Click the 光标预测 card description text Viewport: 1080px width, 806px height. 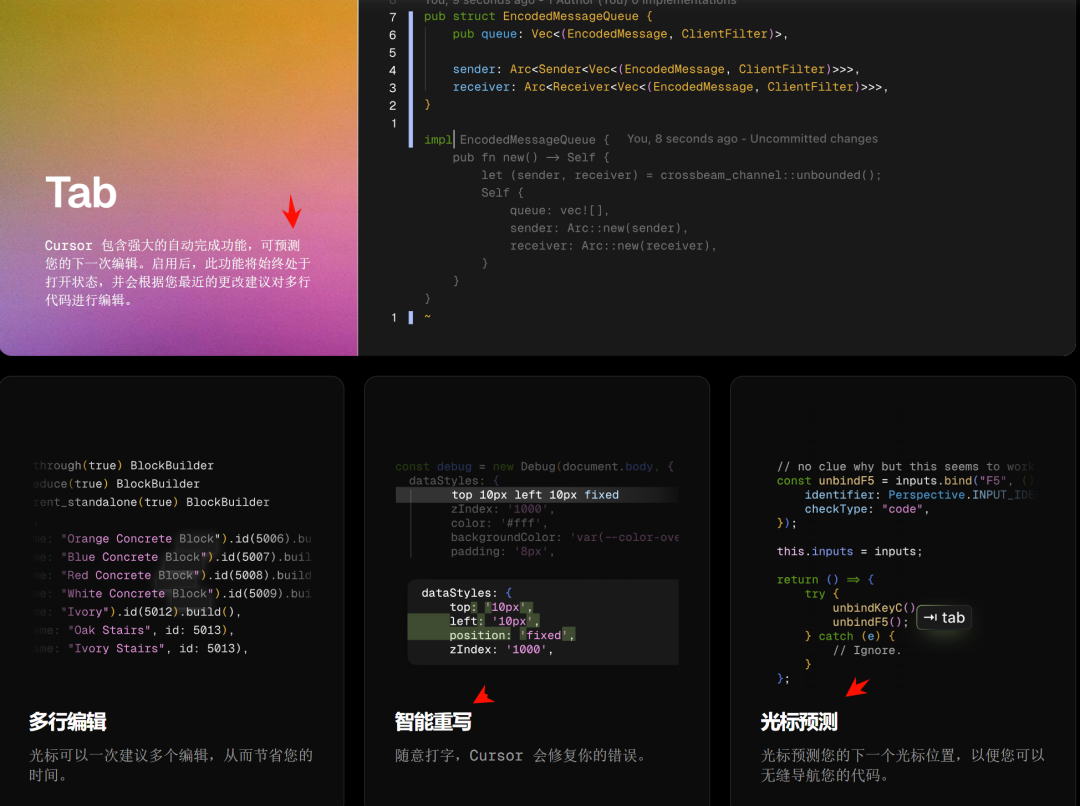coord(903,765)
